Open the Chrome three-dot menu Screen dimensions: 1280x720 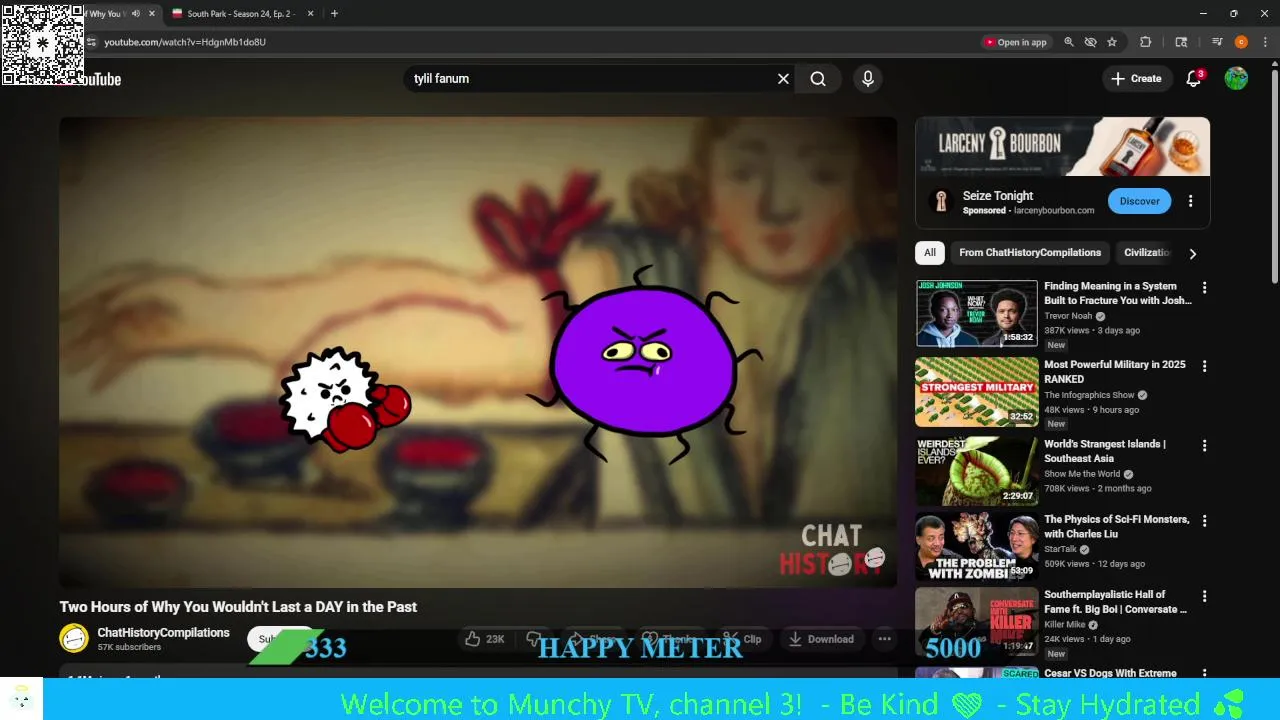pos(1266,42)
